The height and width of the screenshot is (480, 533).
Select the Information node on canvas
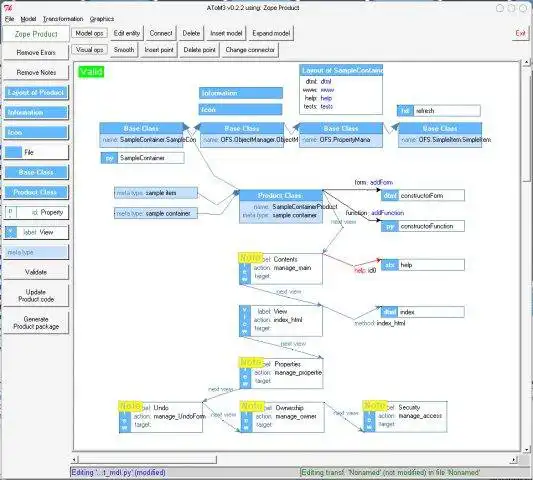(241, 93)
